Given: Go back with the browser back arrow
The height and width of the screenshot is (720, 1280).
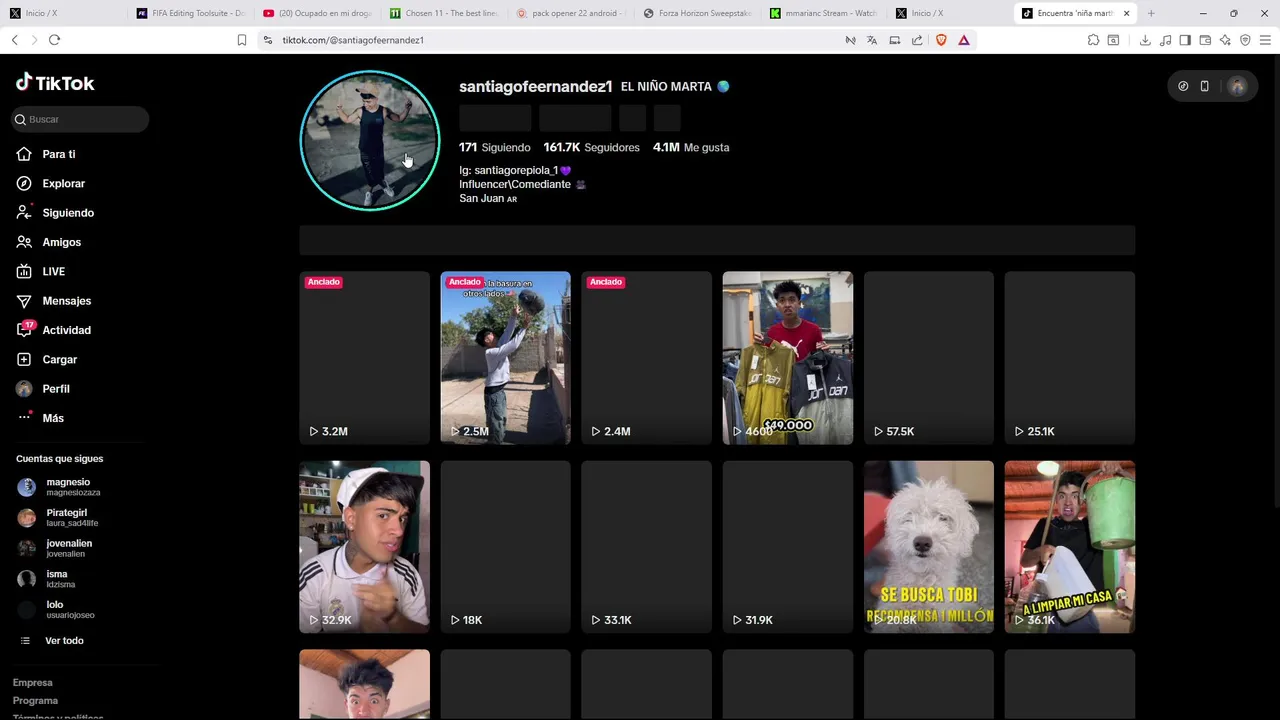Looking at the screenshot, I should pos(14,40).
